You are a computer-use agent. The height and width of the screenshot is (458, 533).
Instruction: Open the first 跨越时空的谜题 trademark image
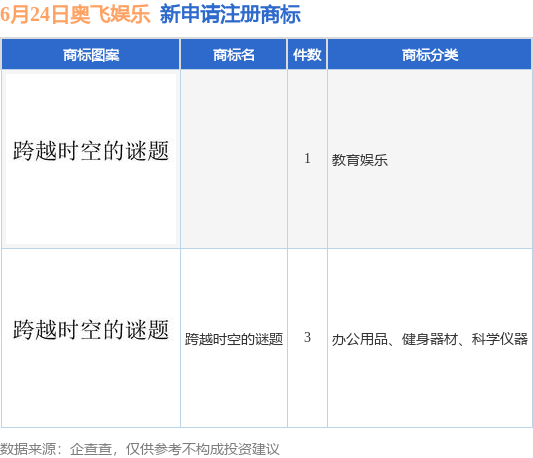click(91, 159)
